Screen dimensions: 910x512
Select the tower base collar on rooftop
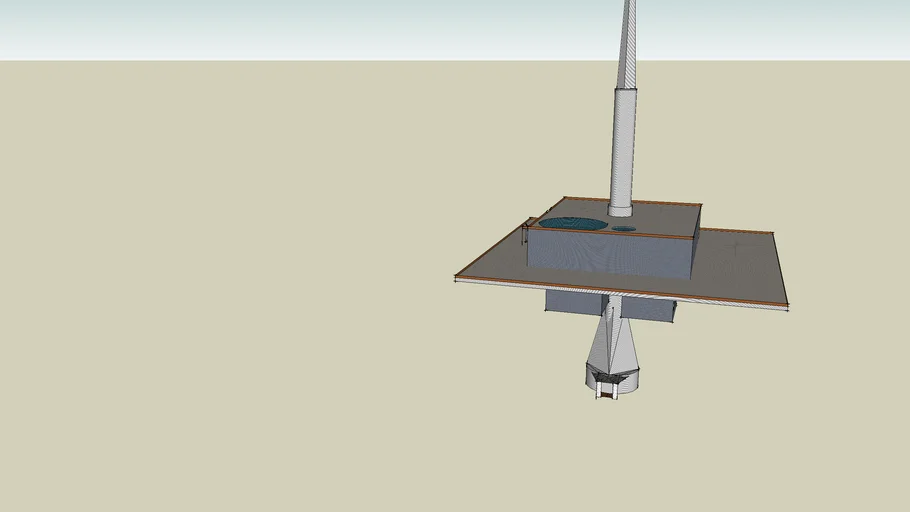pos(621,210)
